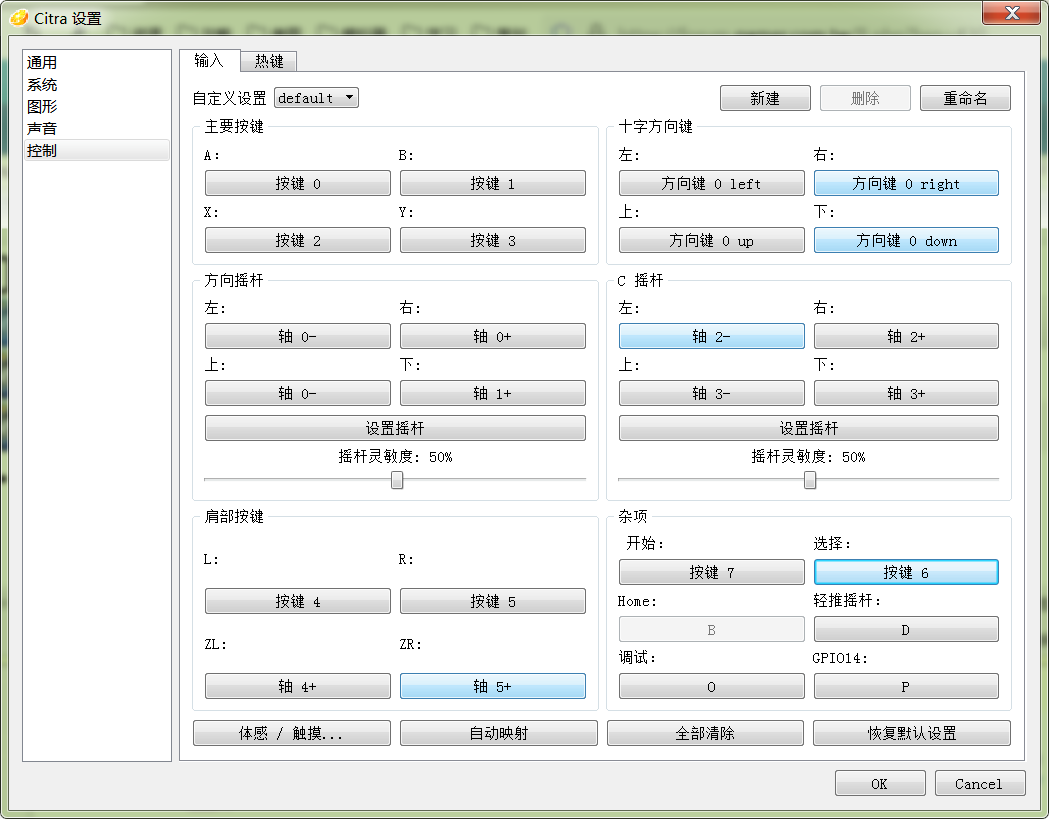The width and height of the screenshot is (1049, 819).
Task: Change D-pad up binding 方向键 0 up
Action: (x=711, y=240)
